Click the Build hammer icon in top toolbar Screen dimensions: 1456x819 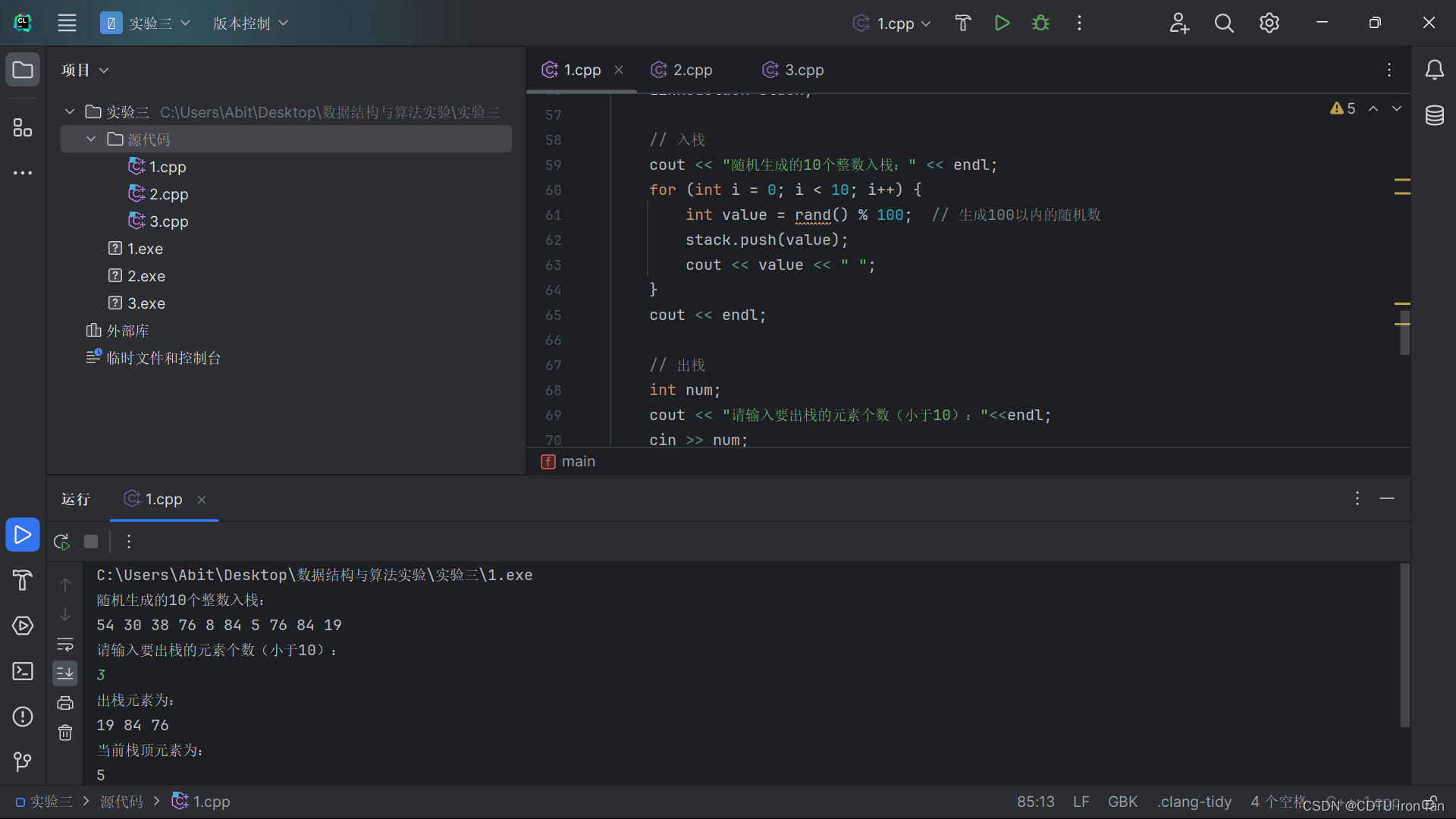point(962,23)
